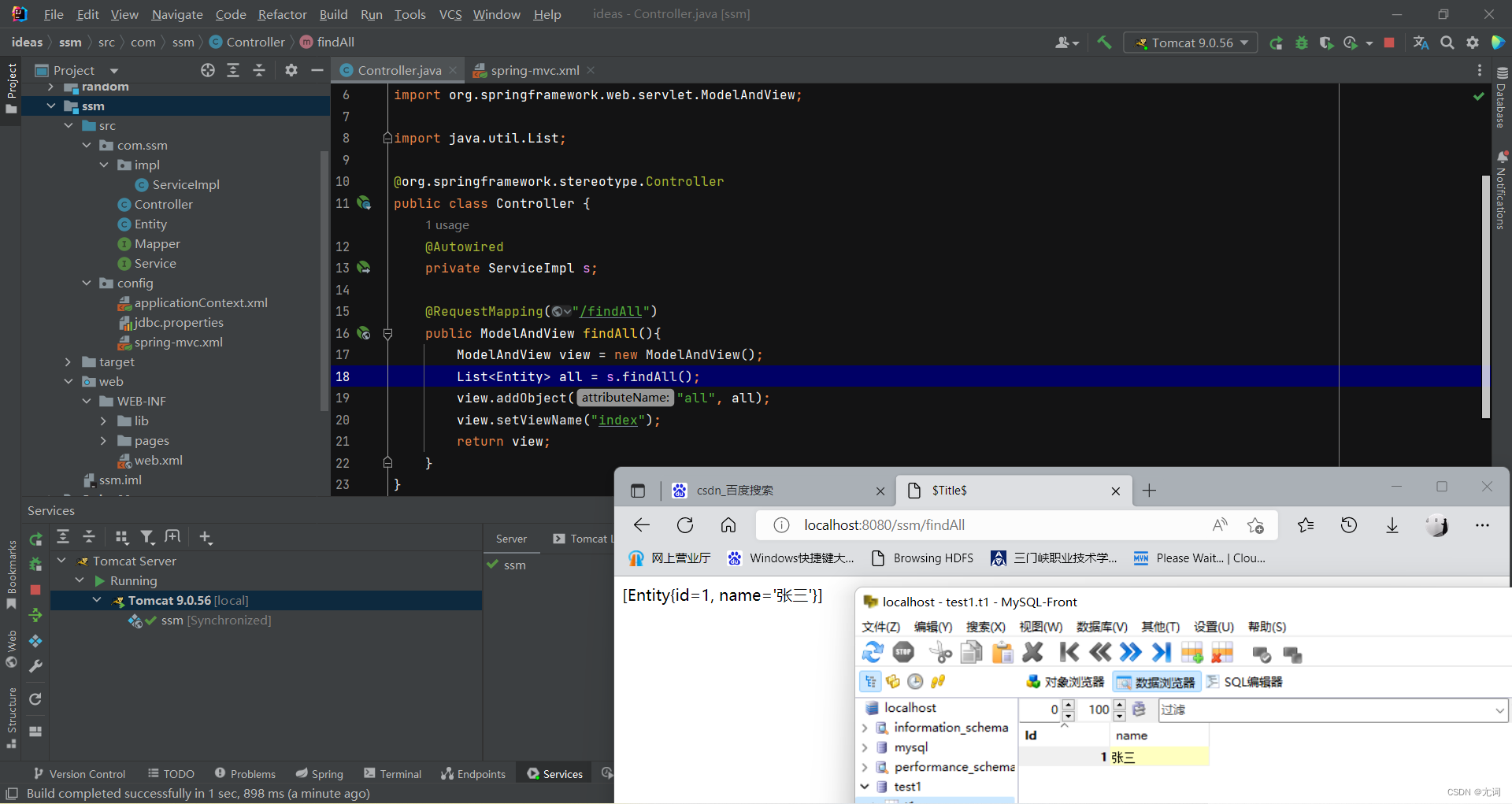
Task: Collapse the config package
Action: click(x=87, y=283)
